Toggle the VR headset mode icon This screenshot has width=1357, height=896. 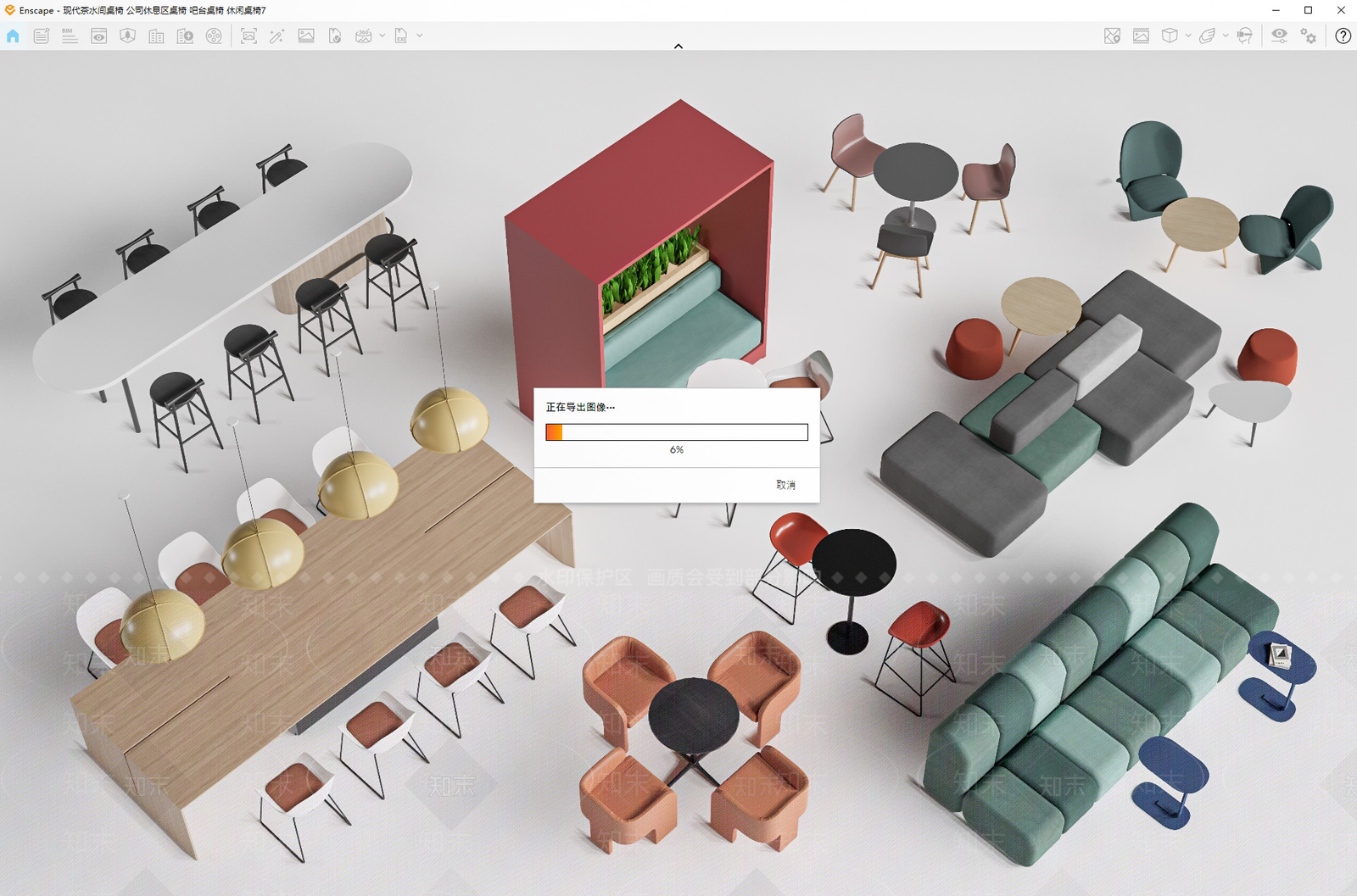pyautogui.click(x=1244, y=36)
